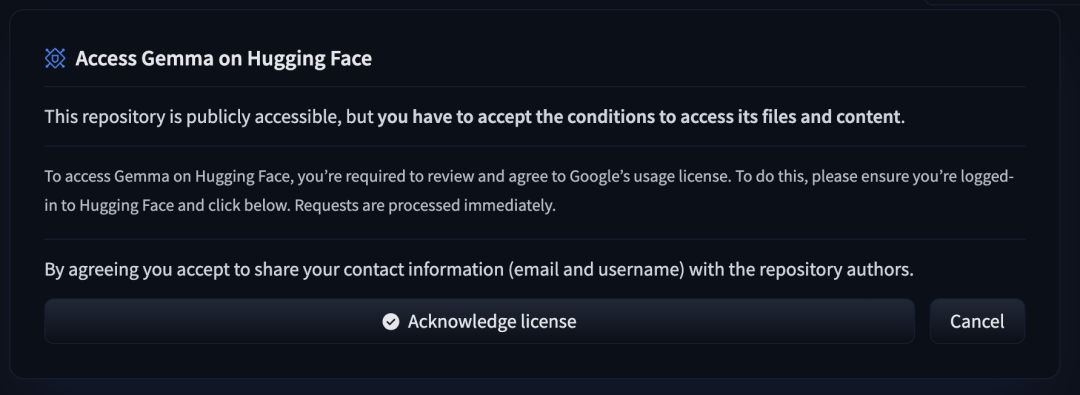
Task: Click the "This repository is publicly accessible" text
Action: pyautogui.click(x=193, y=117)
